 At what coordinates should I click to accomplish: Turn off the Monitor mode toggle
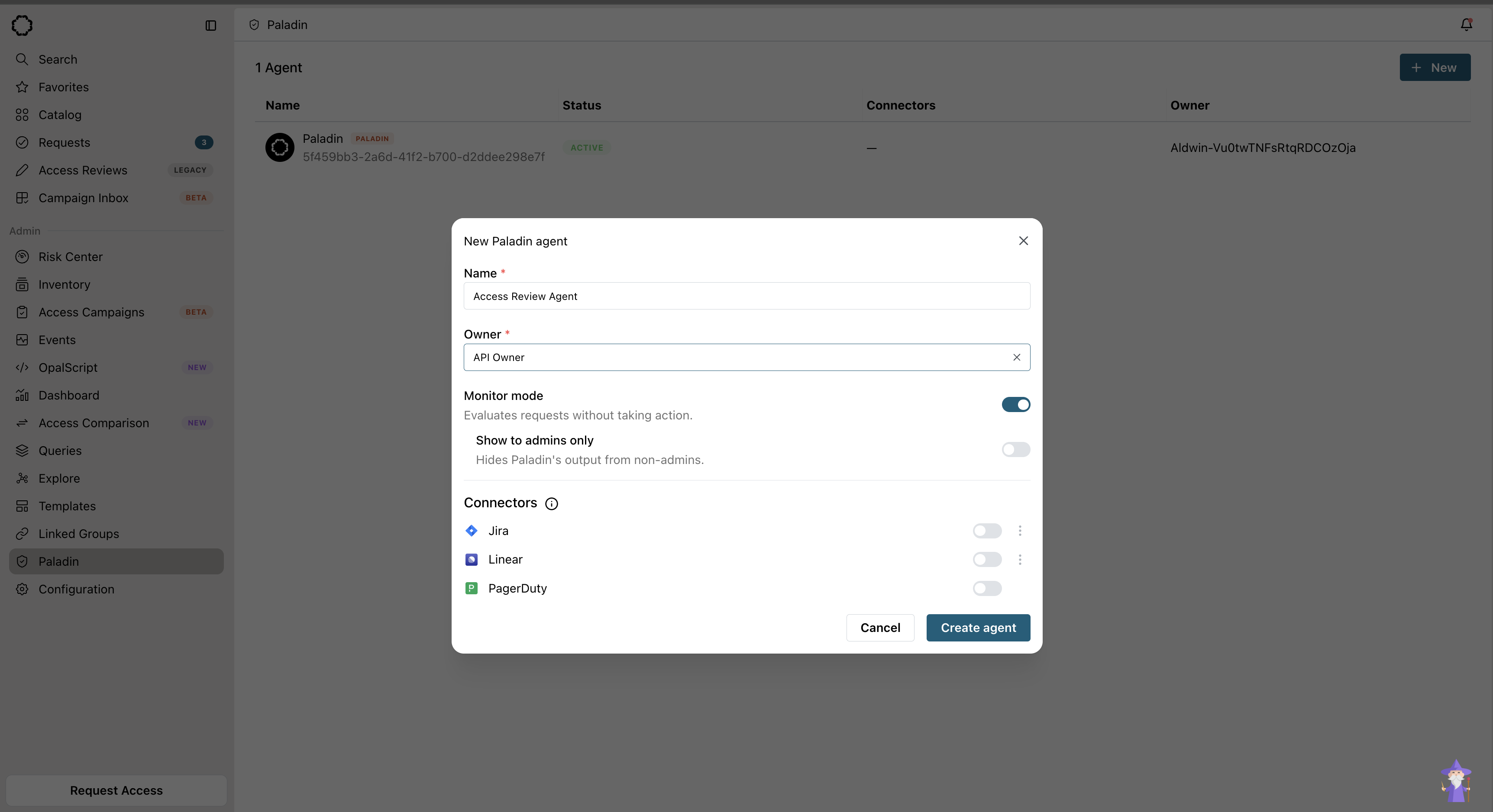pos(1015,404)
